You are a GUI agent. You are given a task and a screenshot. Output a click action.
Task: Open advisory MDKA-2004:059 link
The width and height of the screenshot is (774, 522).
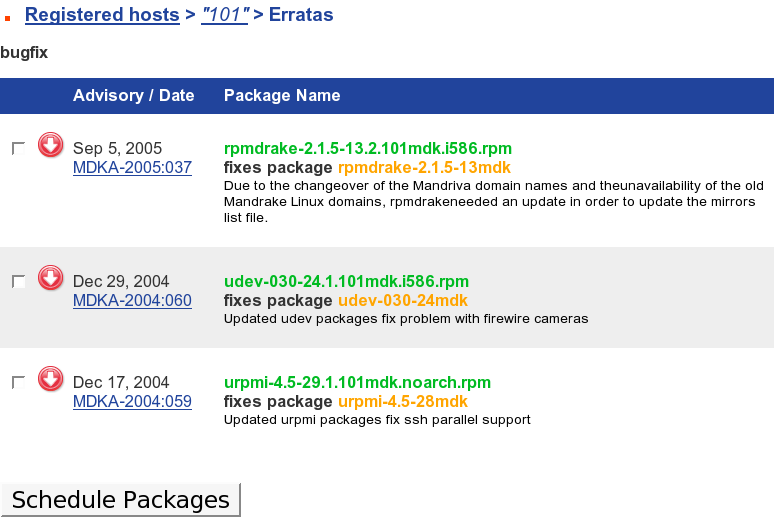[132, 401]
